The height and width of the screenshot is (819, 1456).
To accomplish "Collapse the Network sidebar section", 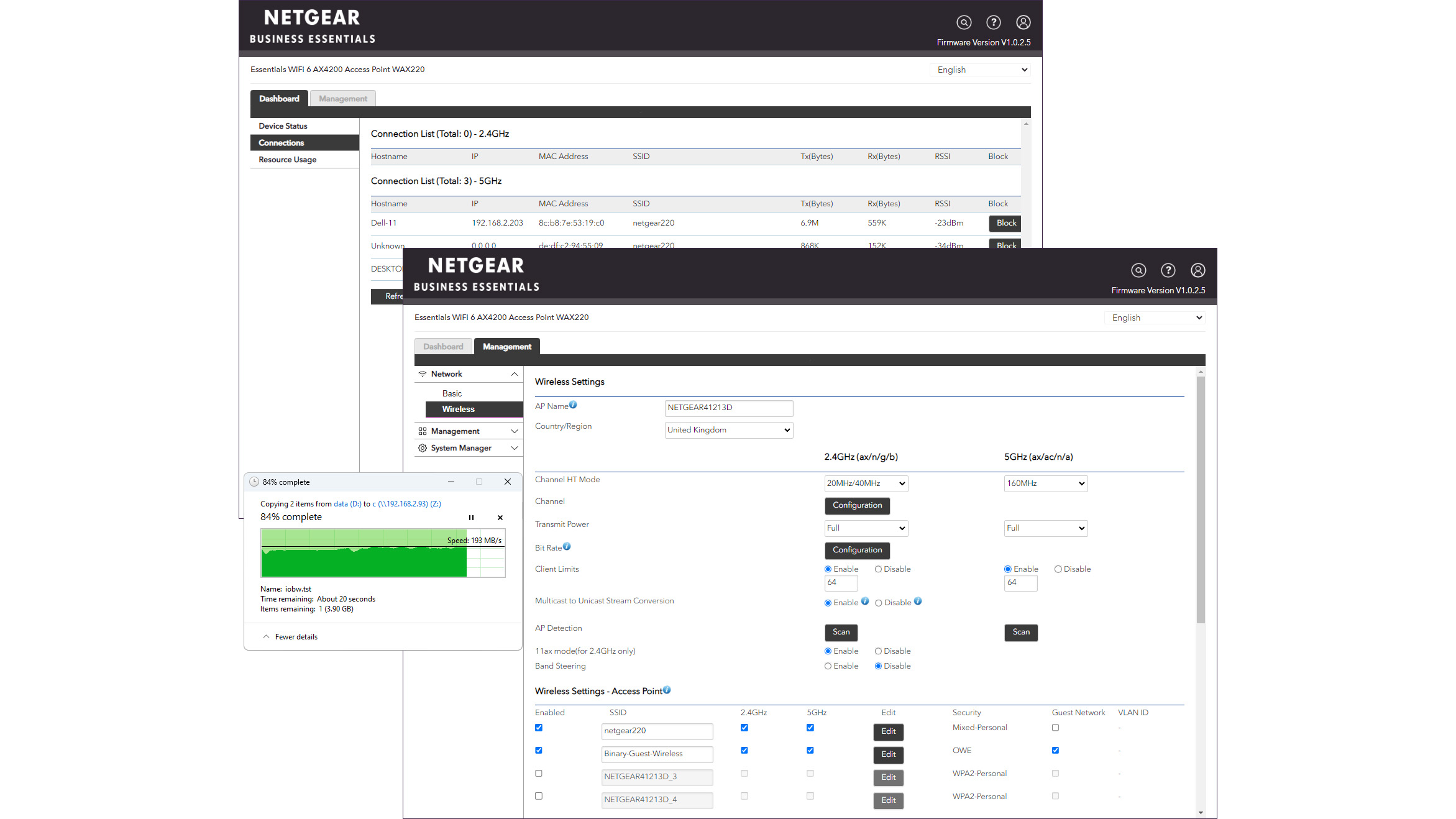I will coord(514,374).
